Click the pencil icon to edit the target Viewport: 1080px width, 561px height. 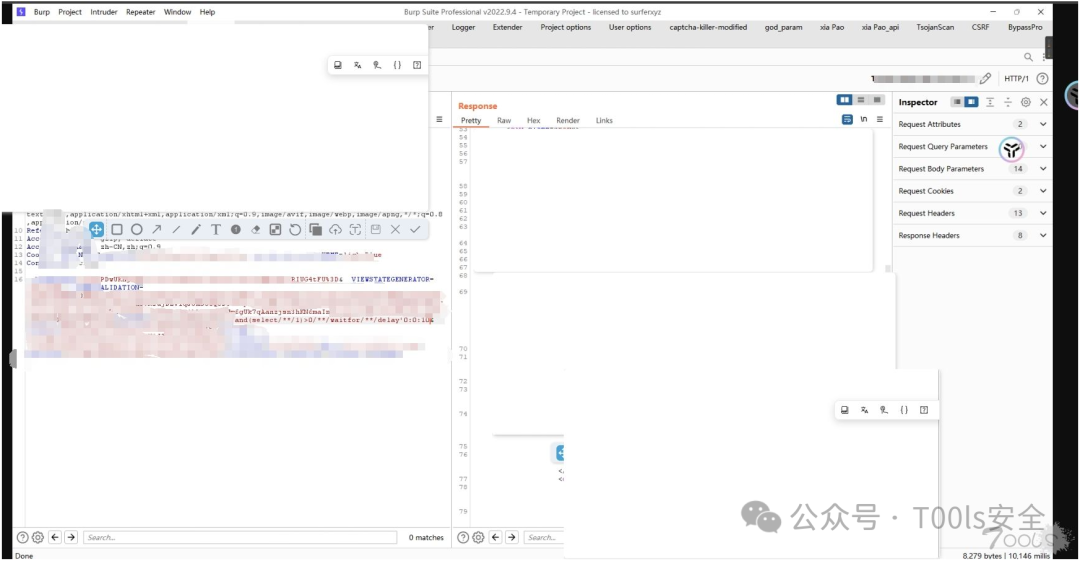[x=986, y=79]
